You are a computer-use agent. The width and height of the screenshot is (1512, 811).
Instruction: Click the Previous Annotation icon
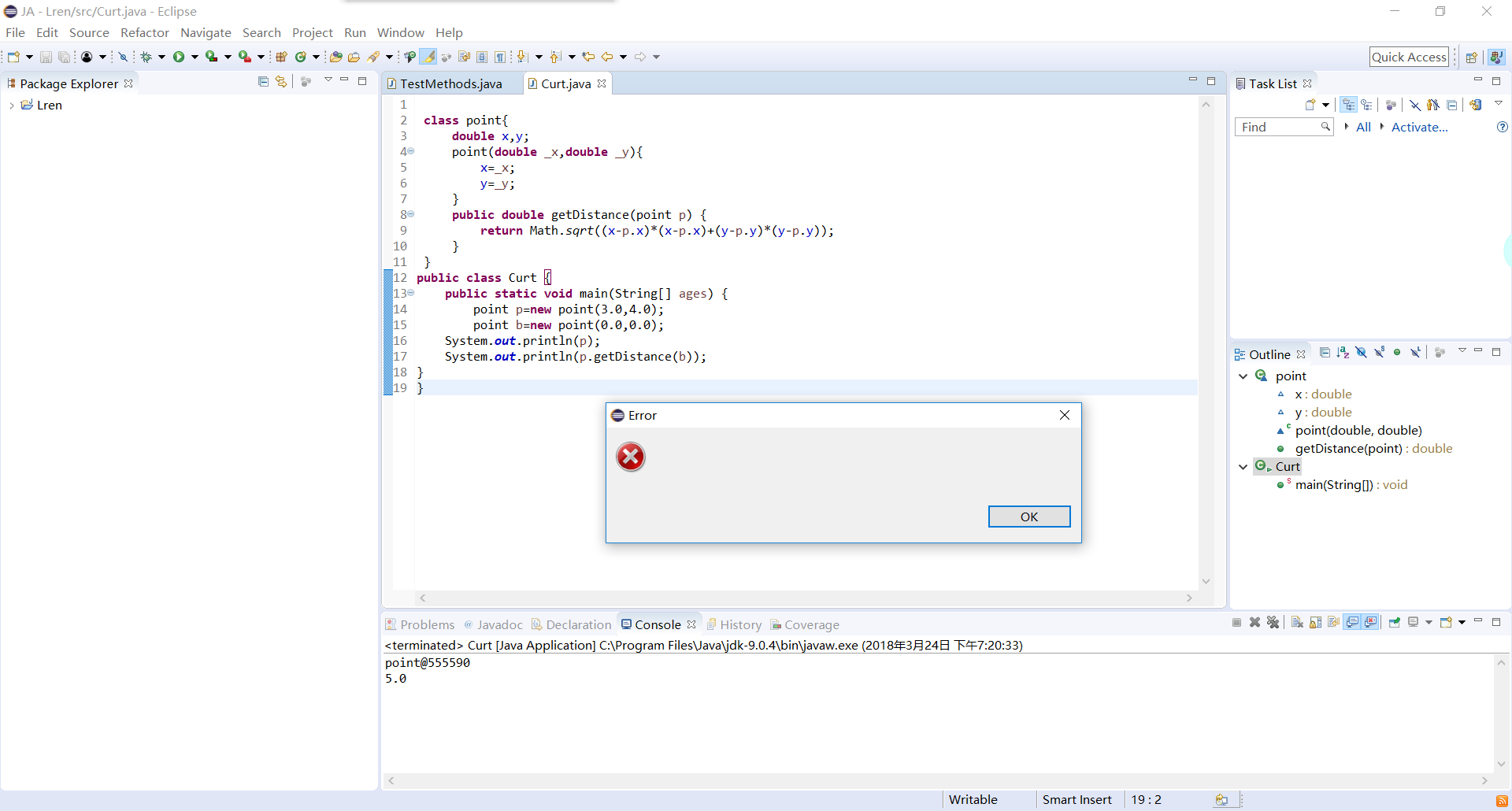(x=555, y=57)
